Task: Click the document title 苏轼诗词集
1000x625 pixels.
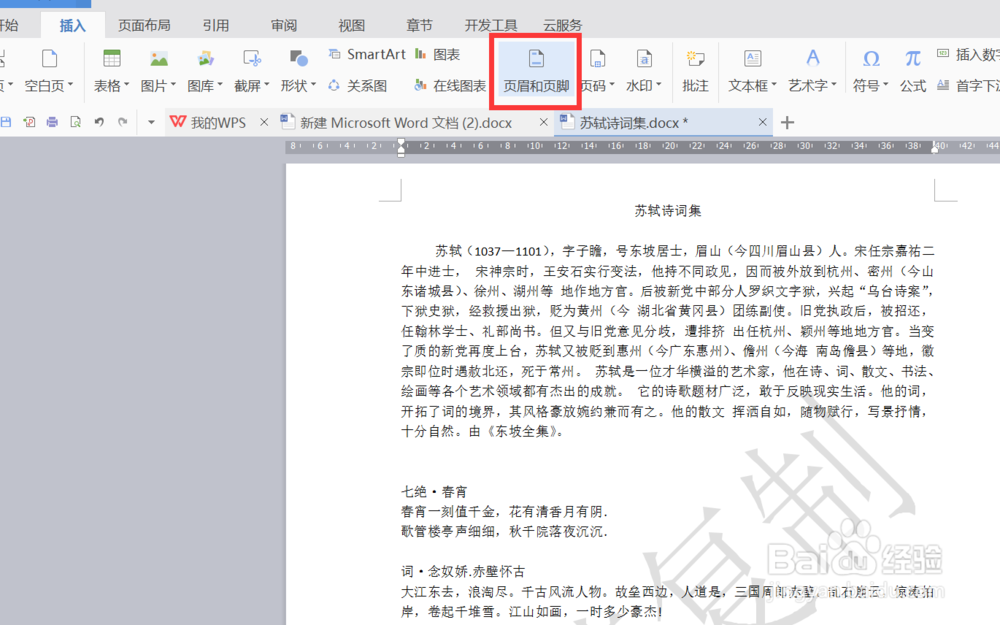Action: point(668,211)
